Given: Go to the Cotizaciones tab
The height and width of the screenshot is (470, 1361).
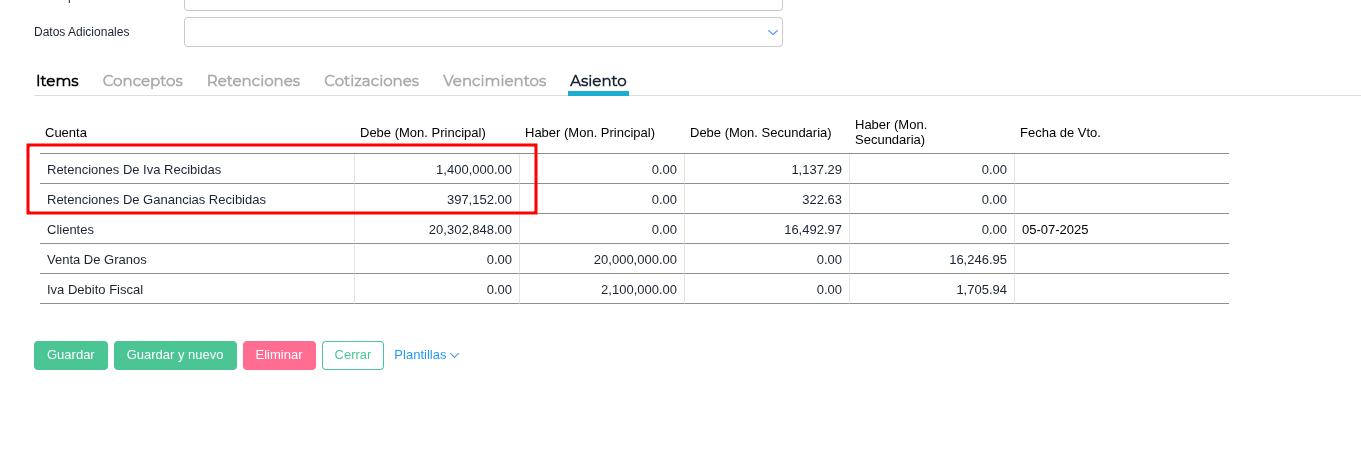Looking at the screenshot, I should (x=371, y=81).
